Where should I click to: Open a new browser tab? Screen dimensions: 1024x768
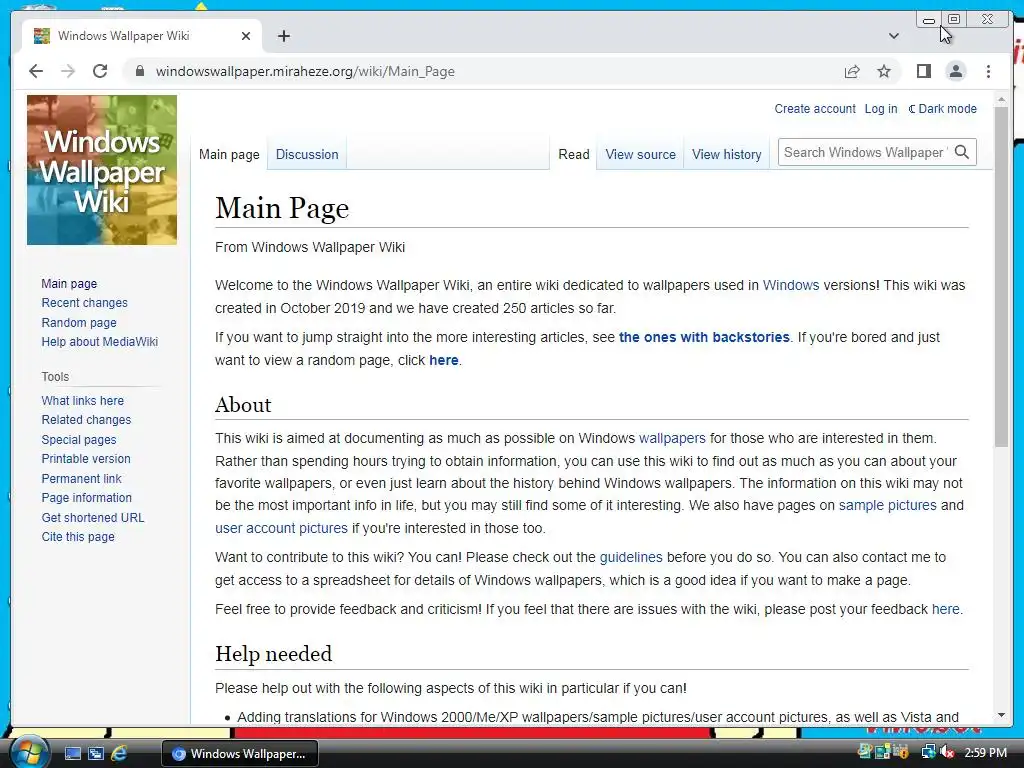pyautogui.click(x=283, y=36)
